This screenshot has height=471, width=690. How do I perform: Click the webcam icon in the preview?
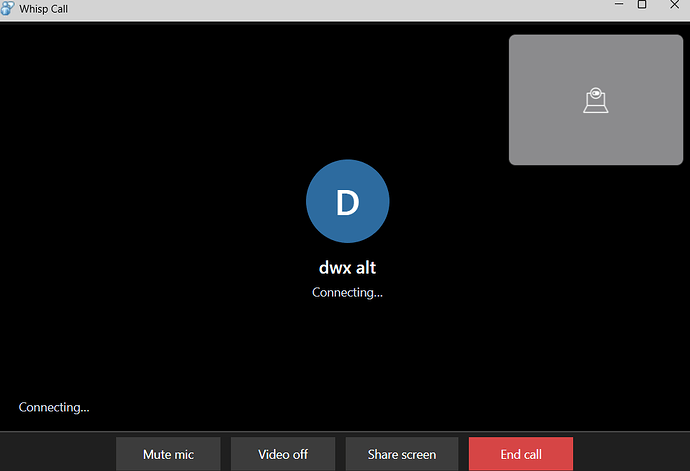pos(596,100)
